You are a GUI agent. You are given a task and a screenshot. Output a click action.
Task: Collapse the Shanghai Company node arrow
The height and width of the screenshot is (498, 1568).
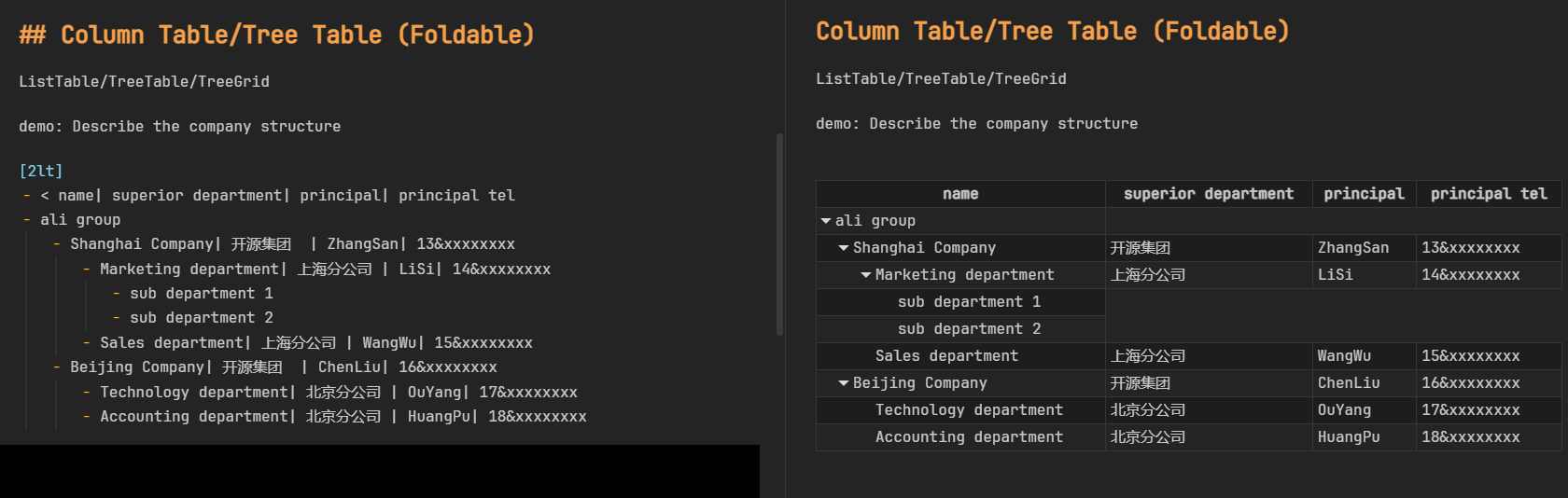tap(844, 248)
